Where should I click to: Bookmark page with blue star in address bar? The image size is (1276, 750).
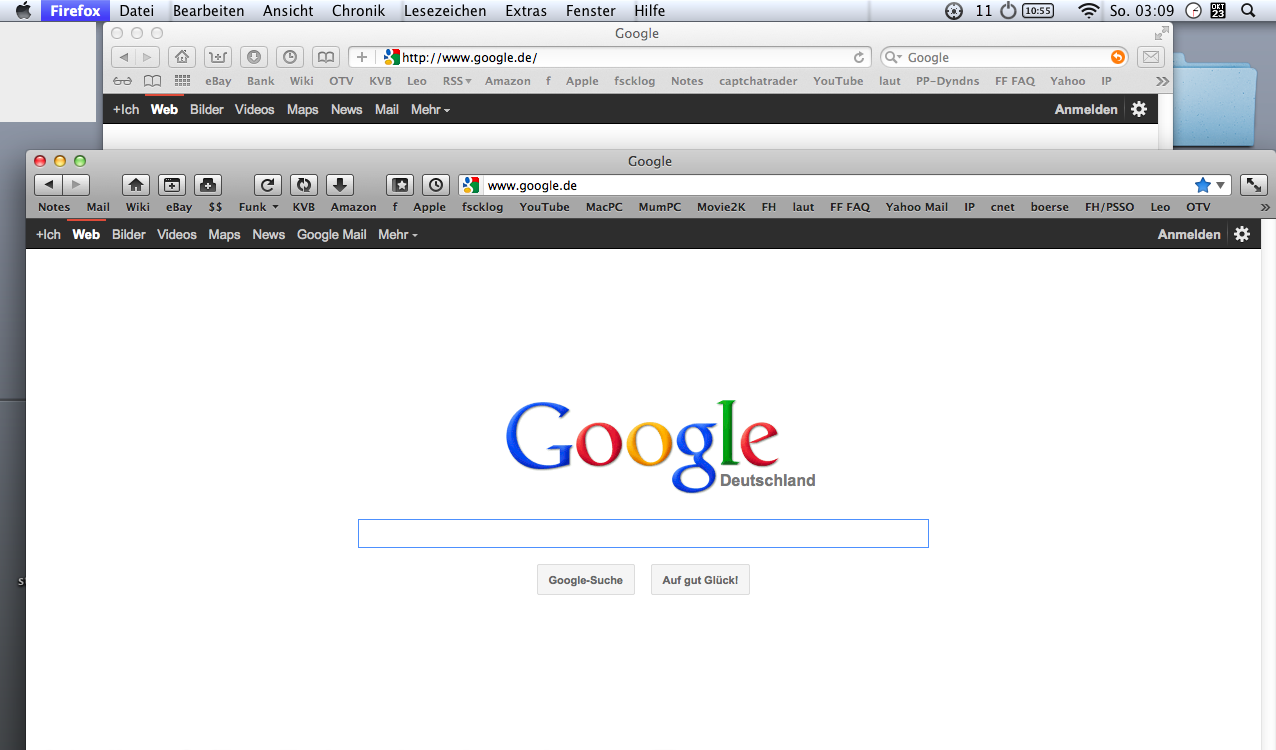pyautogui.click(x=1202, y=185)
